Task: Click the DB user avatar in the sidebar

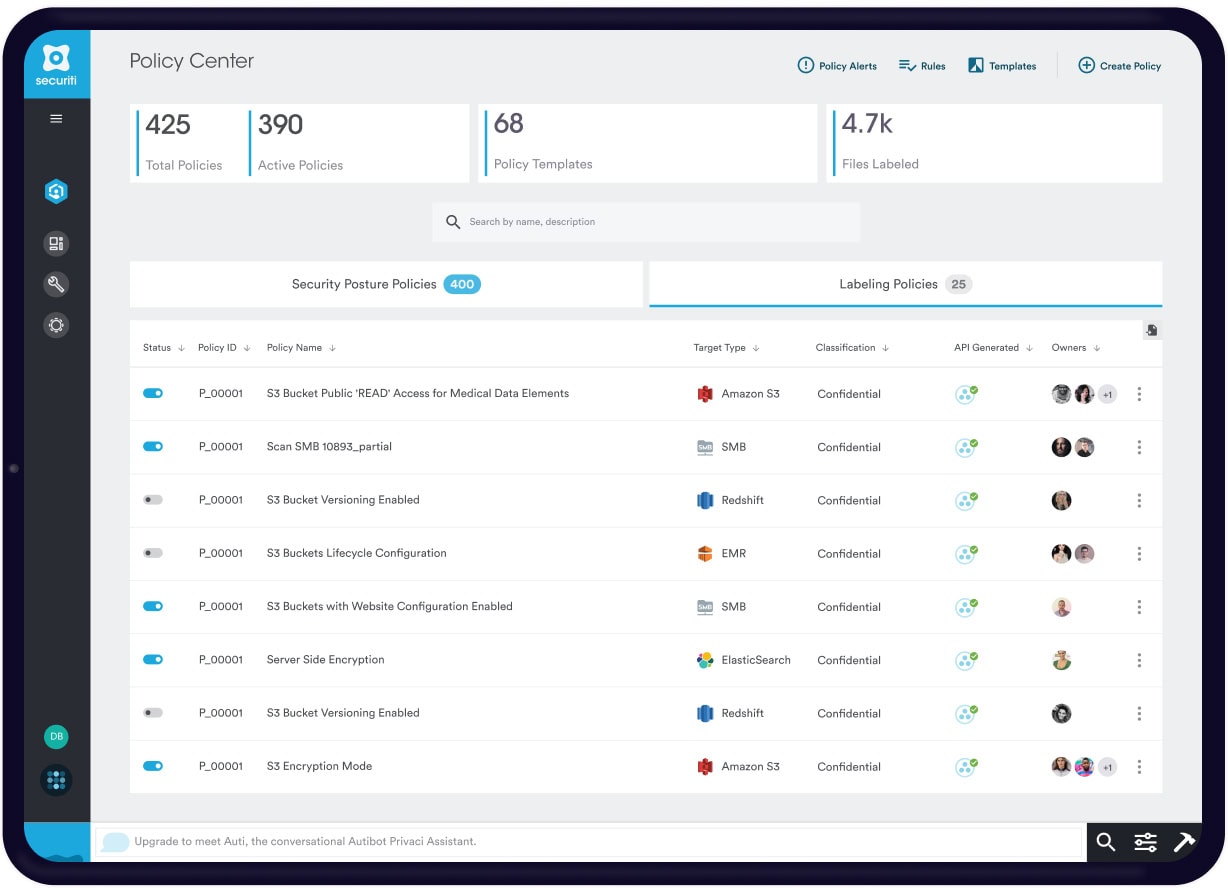Action: tap(56, 737)
